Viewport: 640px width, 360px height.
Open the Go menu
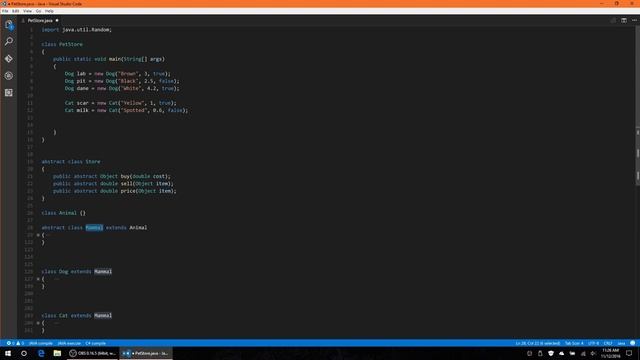(38, 11)
